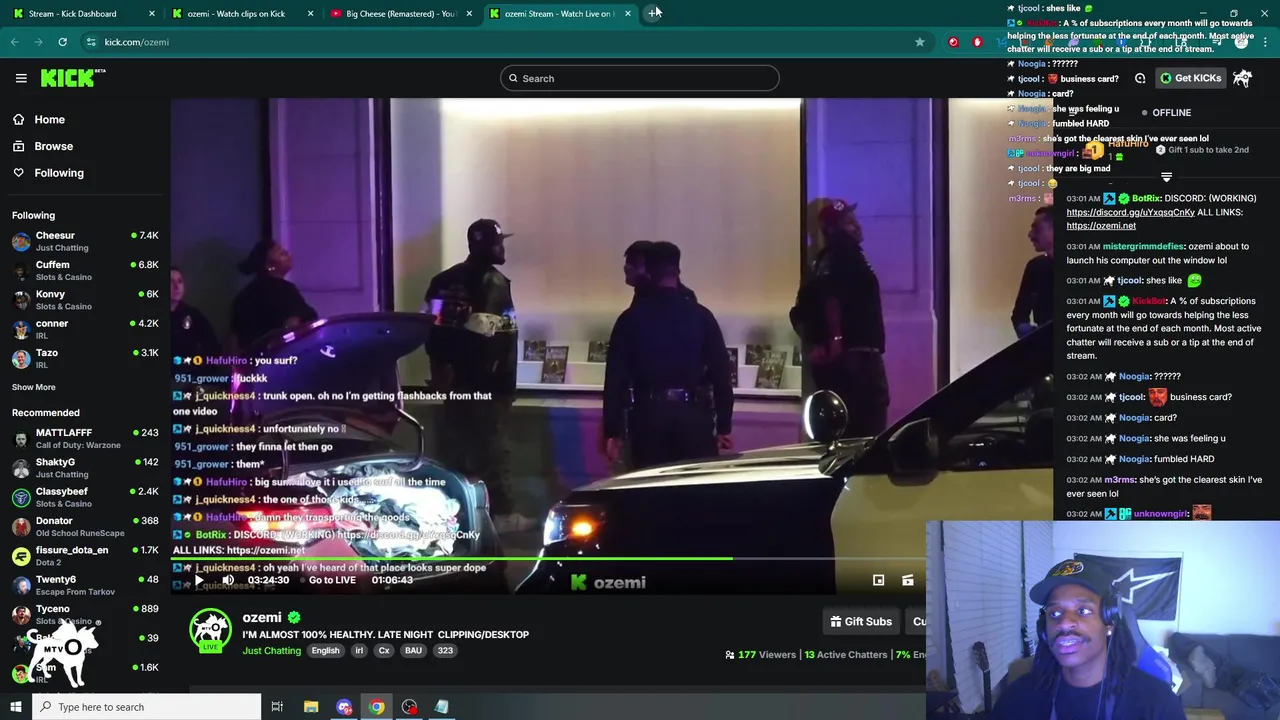
Task: Open Cheesur channel from Following list
Action: 85,241
